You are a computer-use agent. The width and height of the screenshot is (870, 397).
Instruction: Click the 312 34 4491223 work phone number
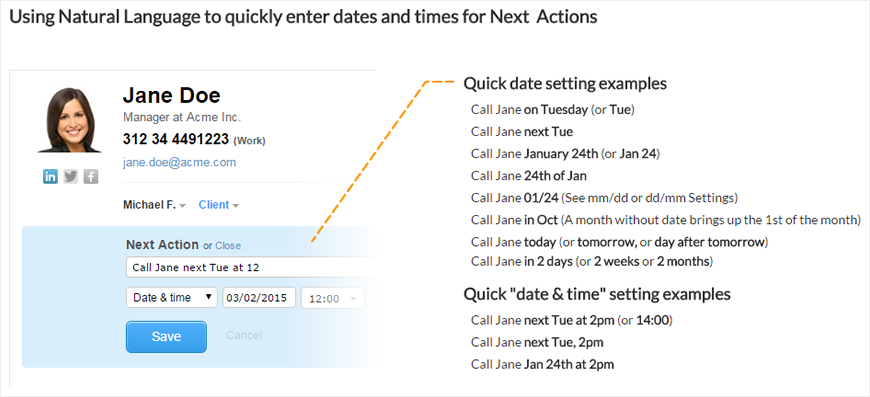(x=175, y=139)
